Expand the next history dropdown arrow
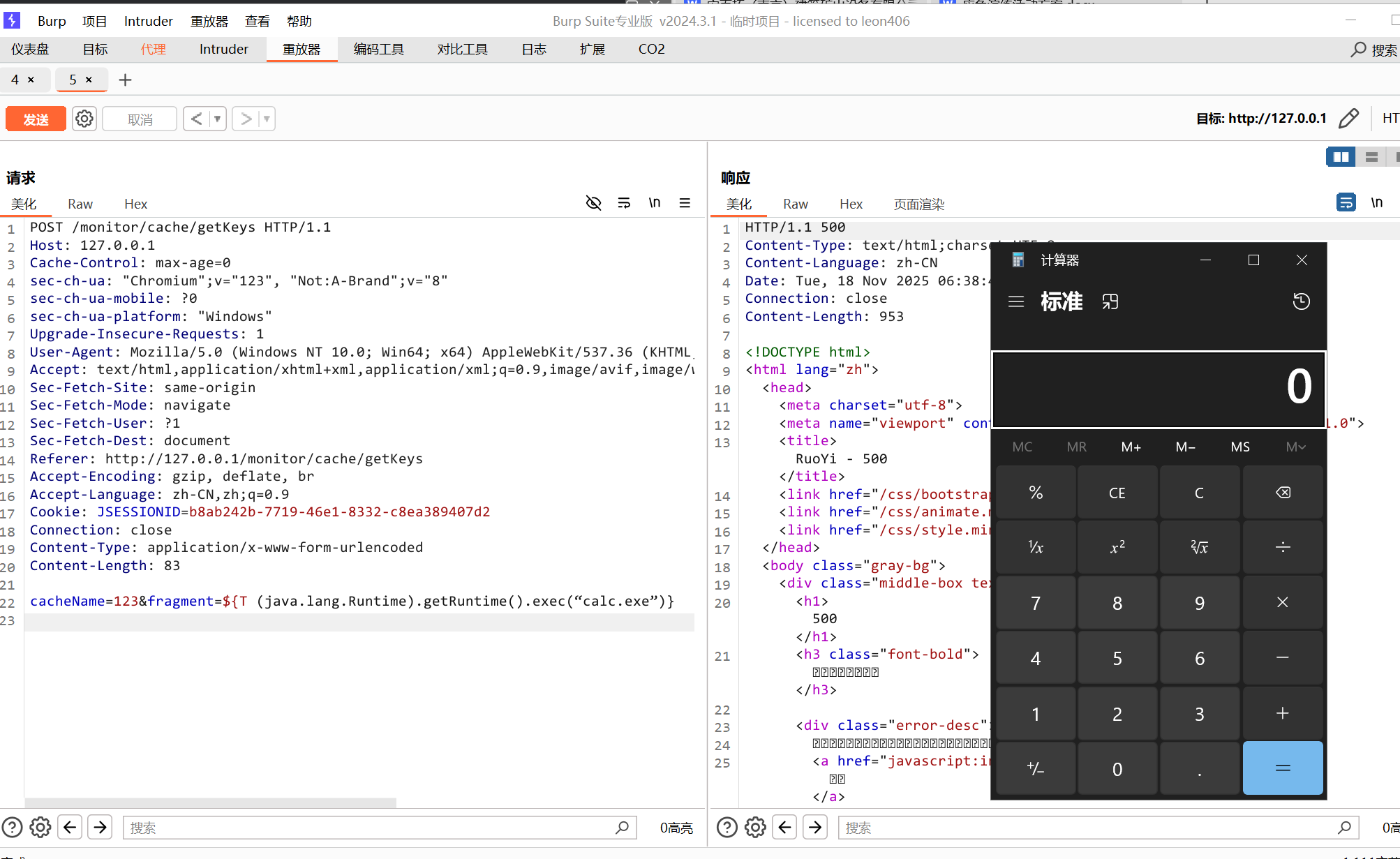 (267, 119)
